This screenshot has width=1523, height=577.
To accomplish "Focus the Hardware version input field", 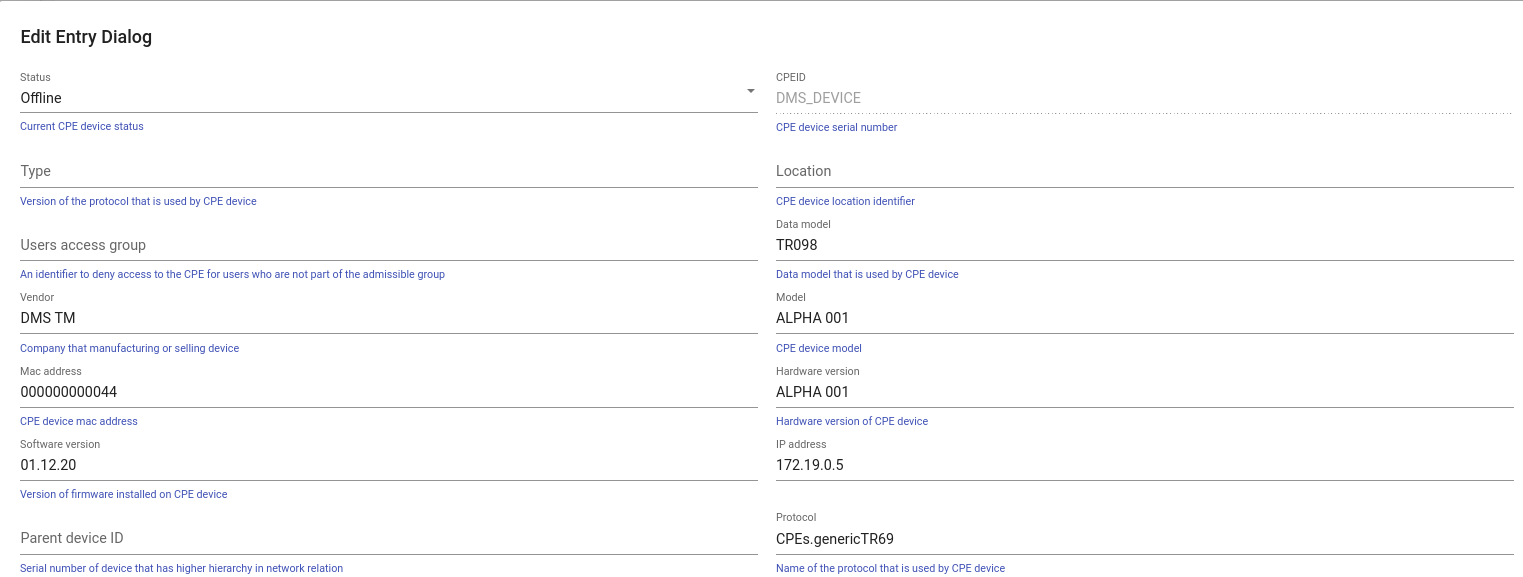I will click(1143, 392).
